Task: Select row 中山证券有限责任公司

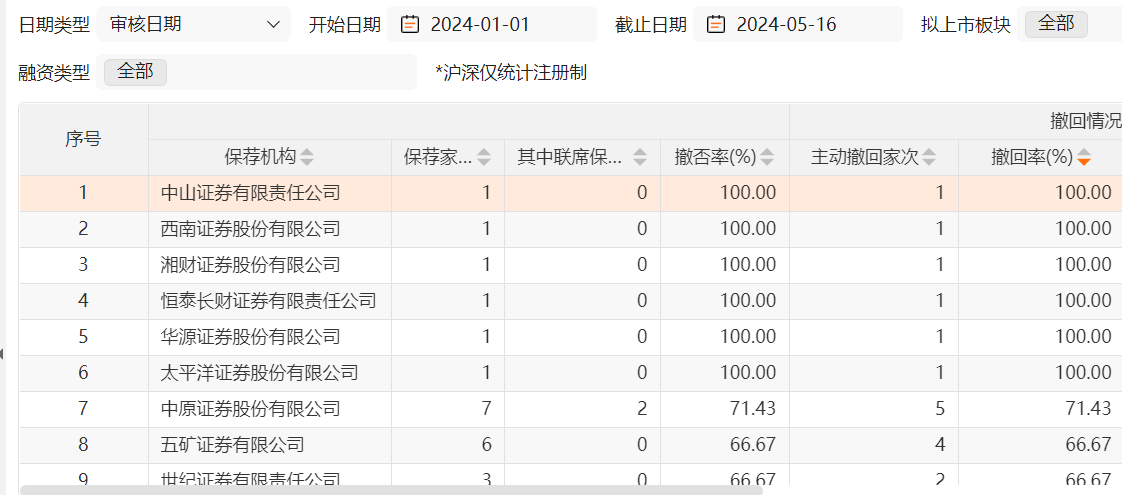Action: [570, 193]
